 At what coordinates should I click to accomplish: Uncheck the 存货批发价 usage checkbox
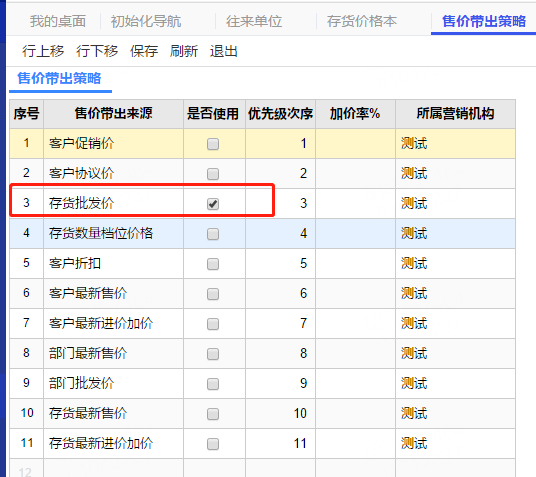click(213, 204)
